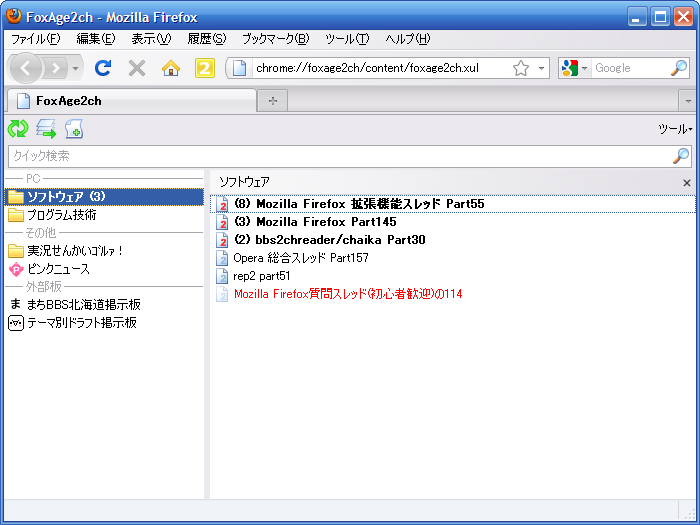Select the プログラム技術 board
700x525 pixels.
pyautogui.click(x=104, y=215)
